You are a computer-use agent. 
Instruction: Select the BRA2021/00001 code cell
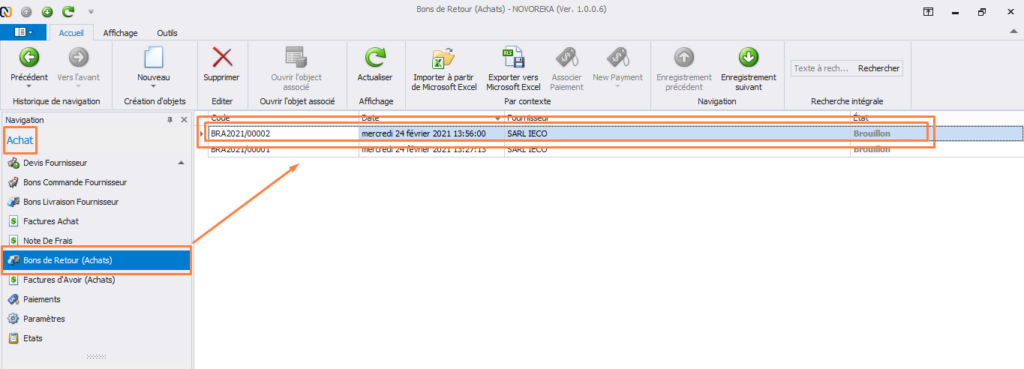(x=282, y=149)
